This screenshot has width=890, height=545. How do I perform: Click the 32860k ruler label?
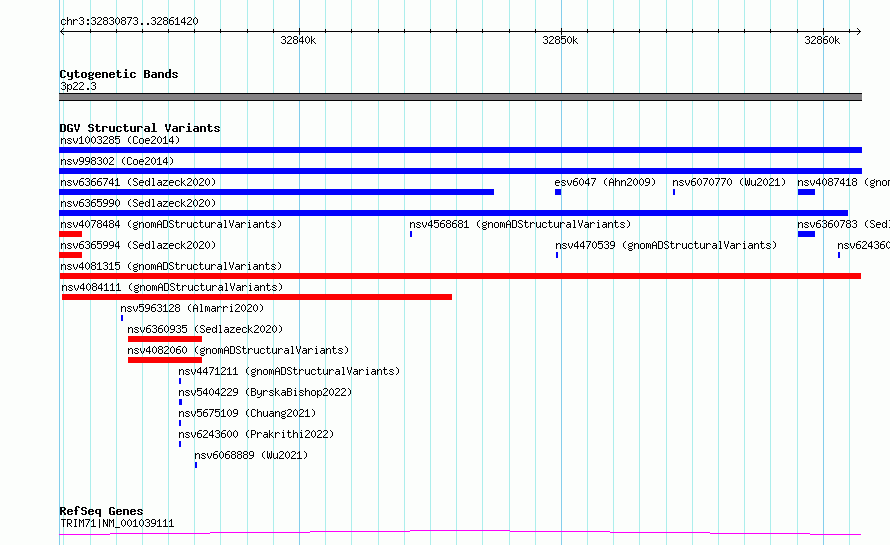(822, 40)
